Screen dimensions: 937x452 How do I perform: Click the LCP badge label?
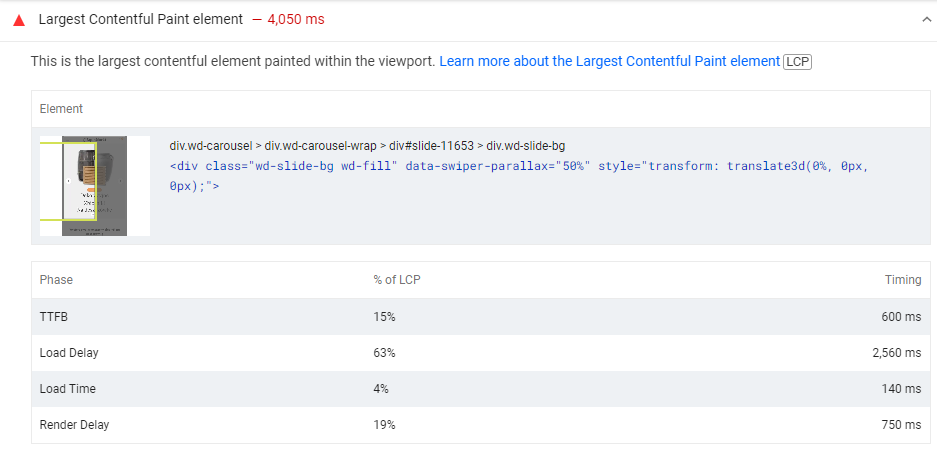point(797,62)
